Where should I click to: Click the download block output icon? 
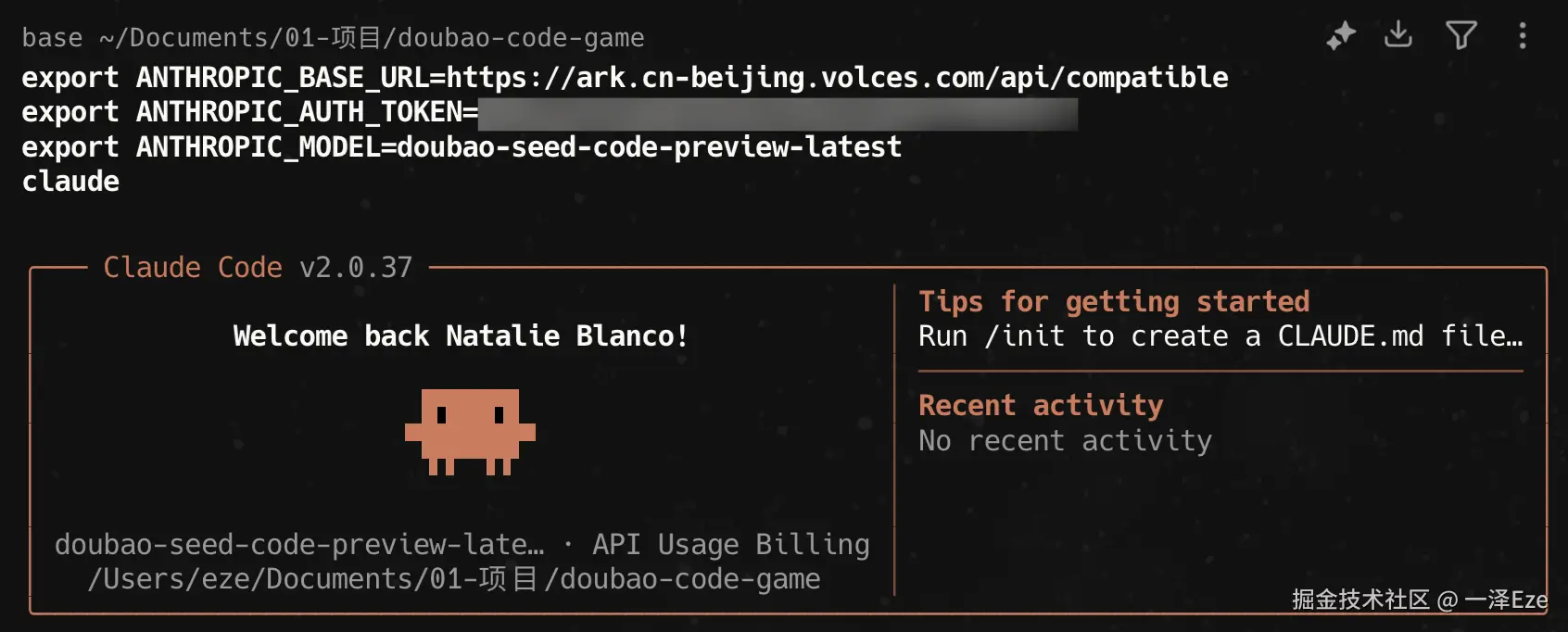click(1398, 35)
